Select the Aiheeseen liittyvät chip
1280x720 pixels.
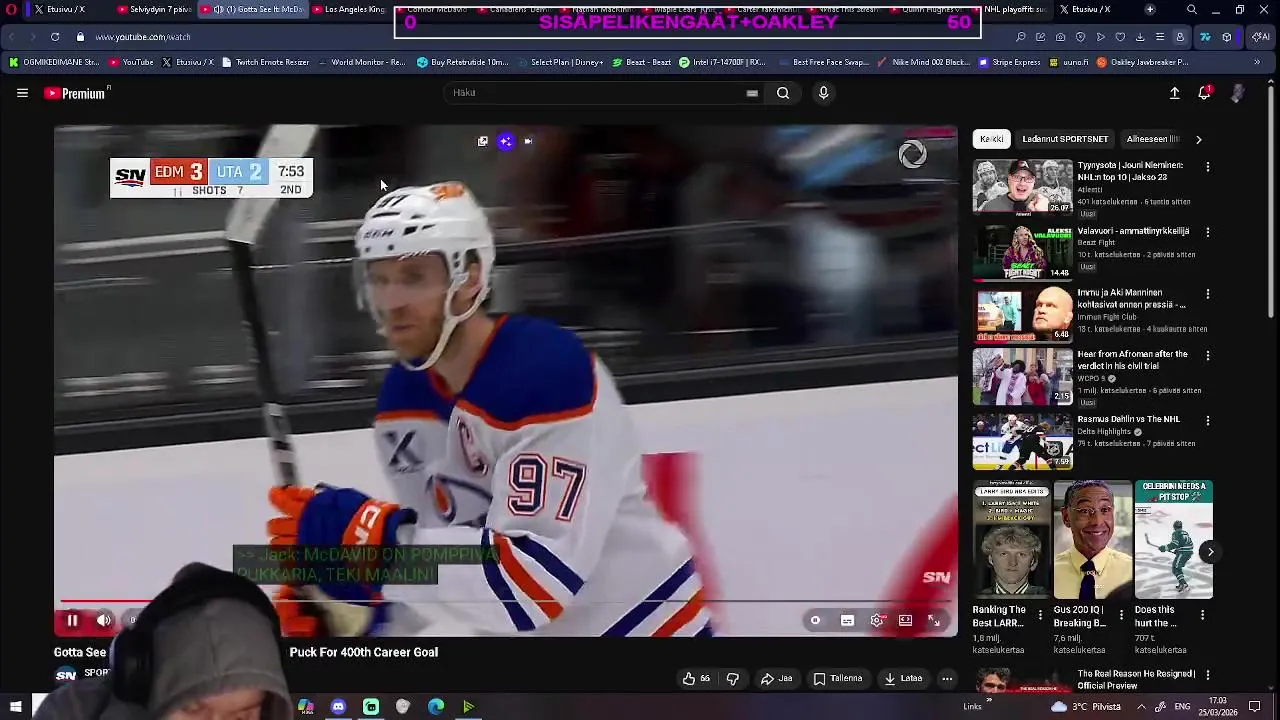[x=1152, y=139]
